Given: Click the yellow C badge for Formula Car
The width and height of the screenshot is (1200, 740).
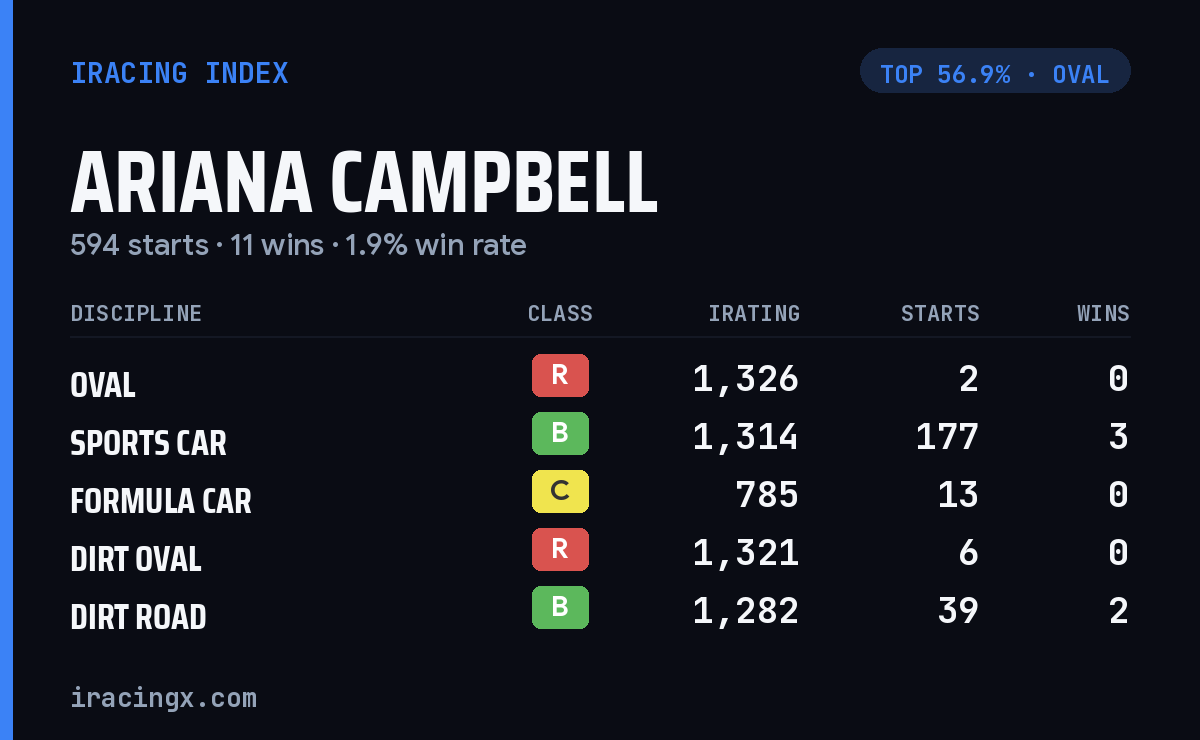Looking at the screenshot, I should pos(560,491).
